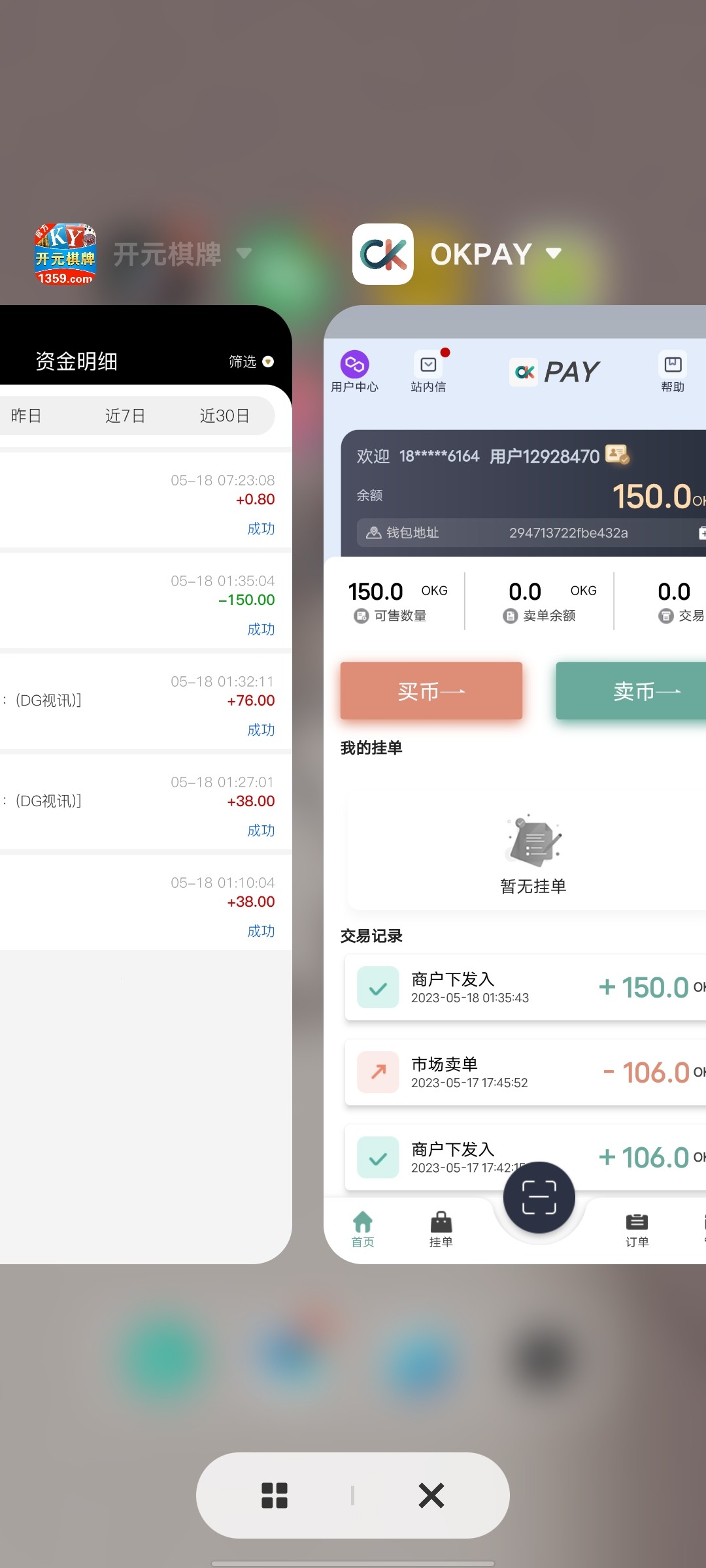The image size is (706, 1568).
Task: Tap the center scan QR button
Action: 539,1198
